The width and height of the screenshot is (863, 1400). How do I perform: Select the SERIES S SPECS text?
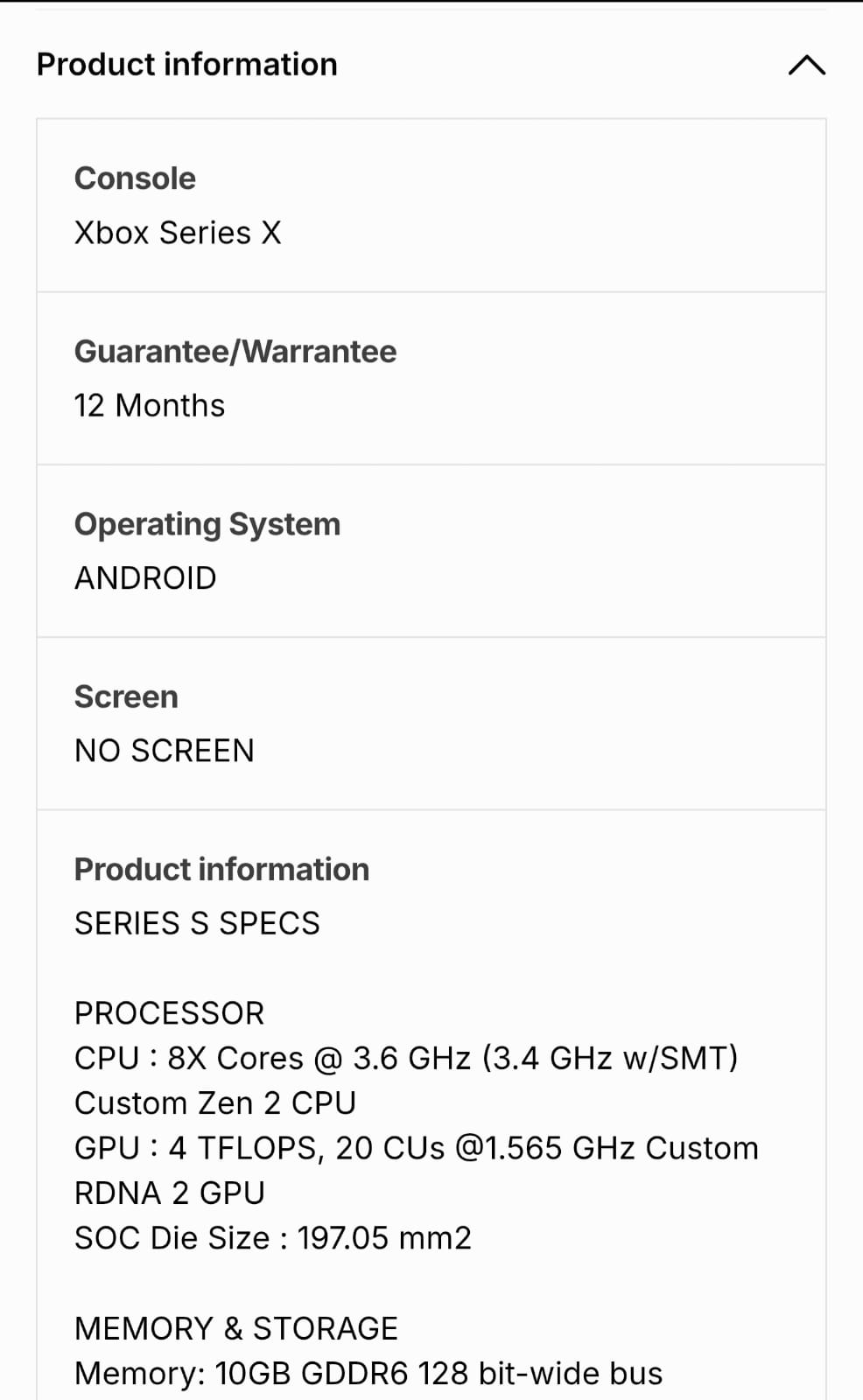pyautogui.click(x=197, y=924)
